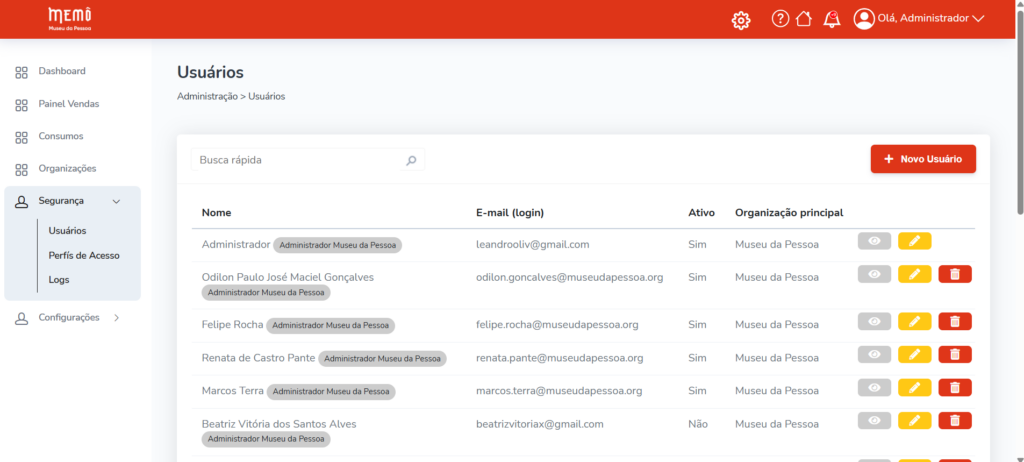Screen dimensions: 1024x462
Task: Delete Renata de Castro Pante with trash icon
Action: pyautogui.click(x=954, y=354)
